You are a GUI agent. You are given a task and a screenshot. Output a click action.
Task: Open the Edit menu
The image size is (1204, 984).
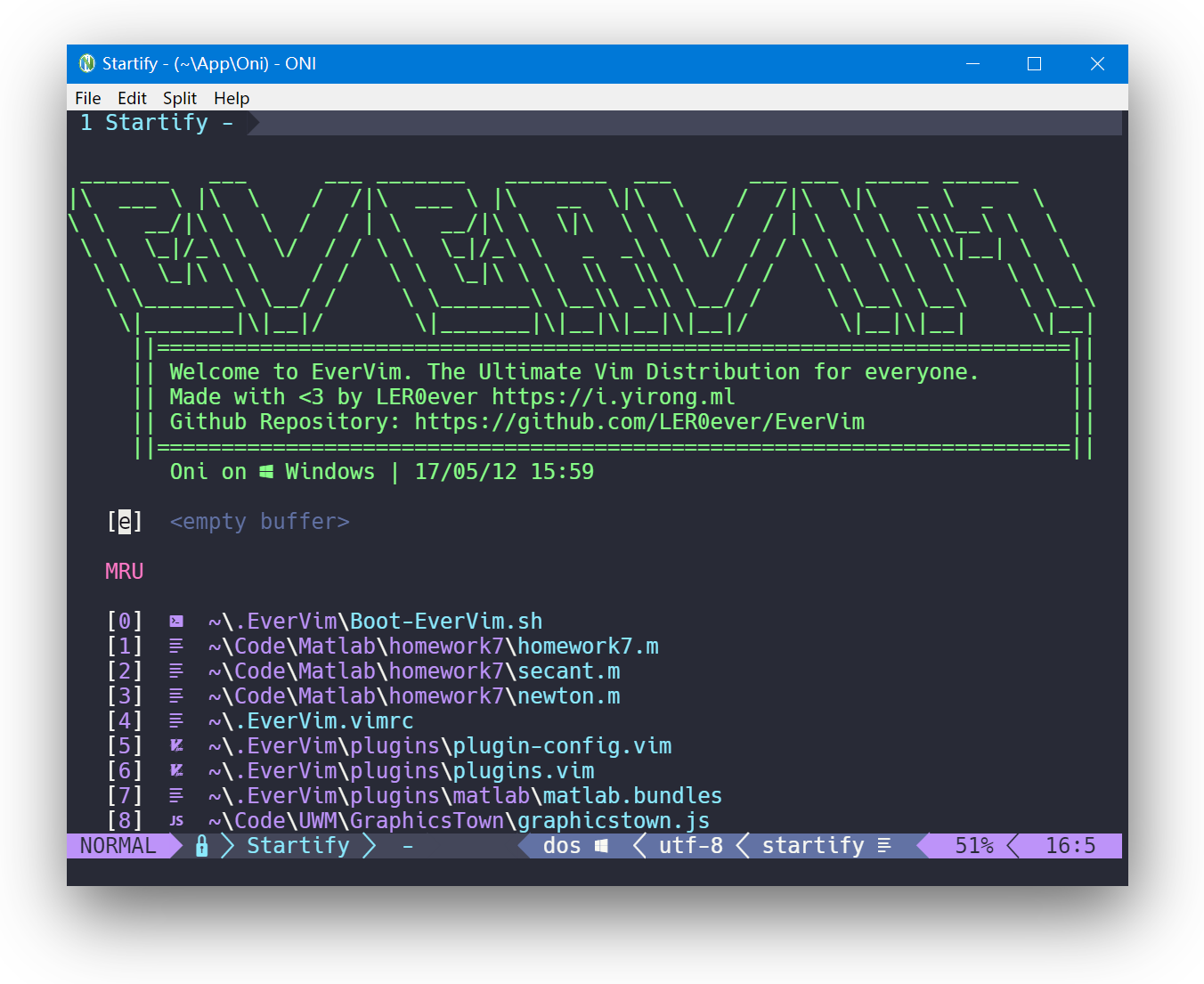132,98
